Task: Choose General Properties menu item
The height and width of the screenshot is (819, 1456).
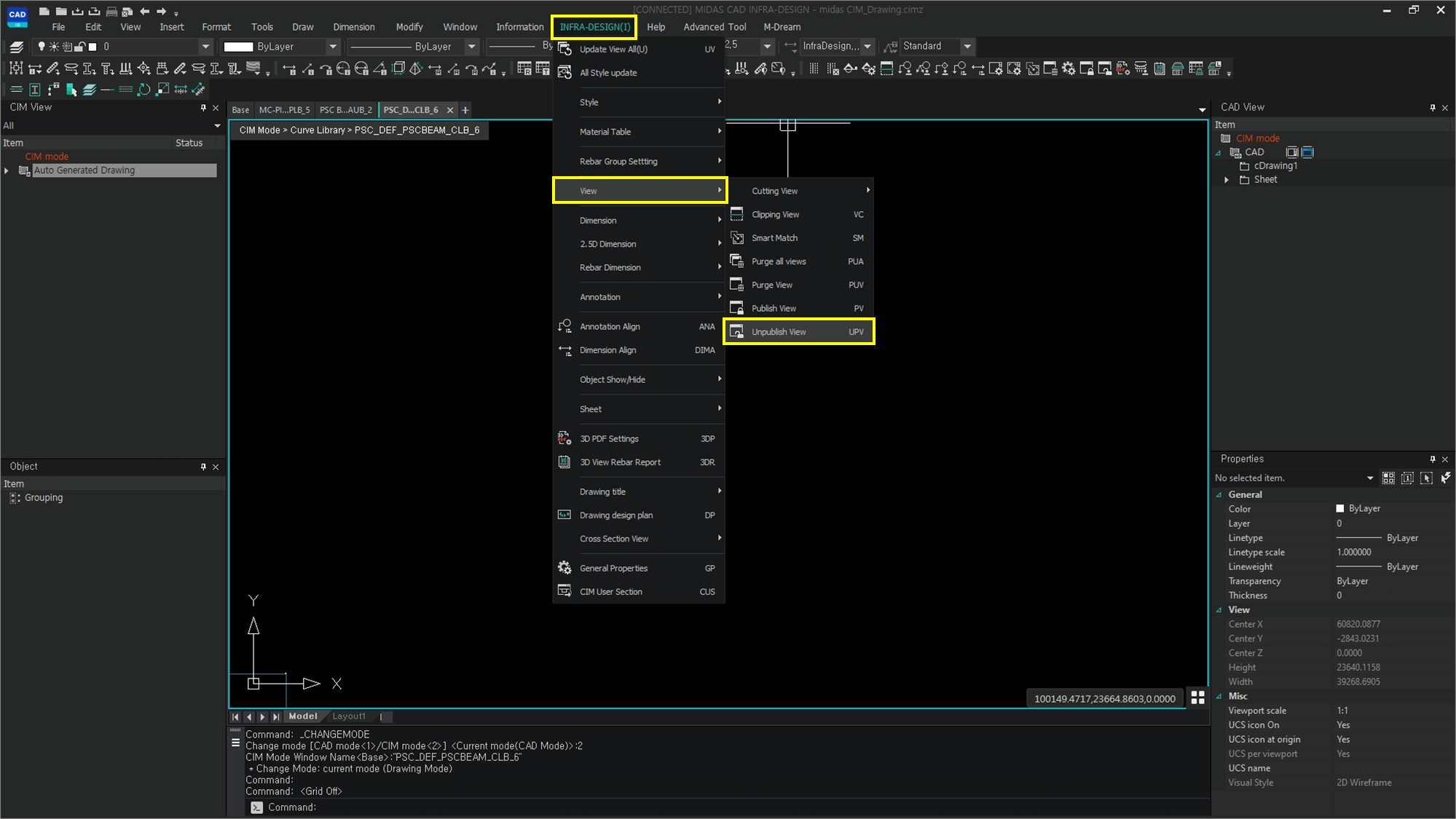Action: coord(639,568)
